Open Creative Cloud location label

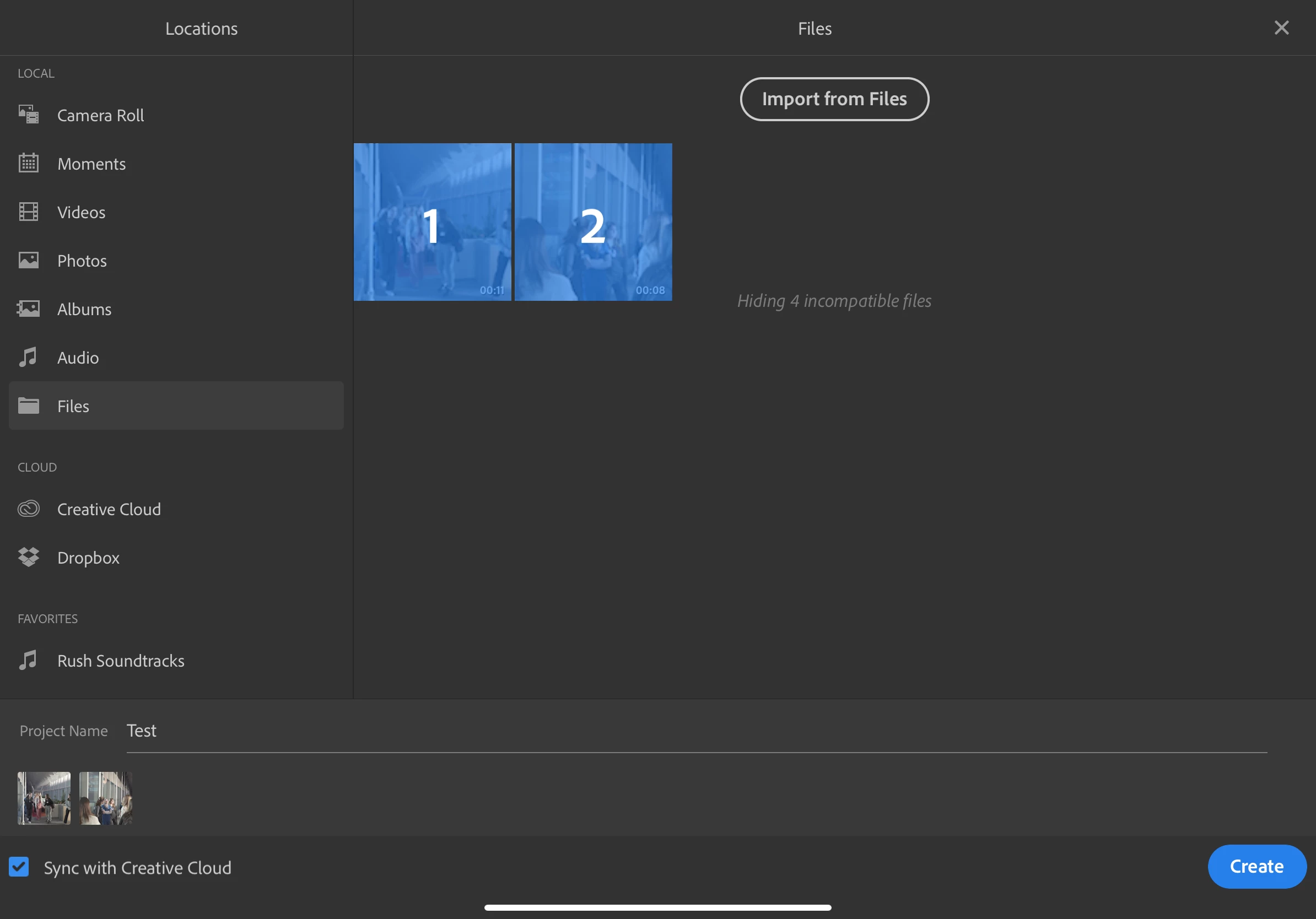point(109,509)
